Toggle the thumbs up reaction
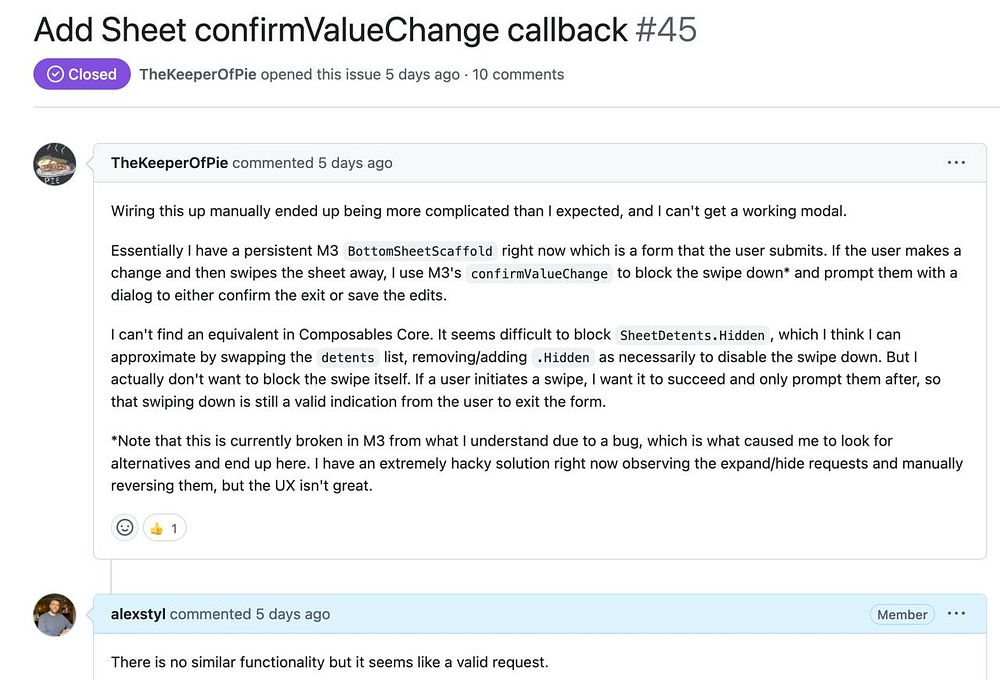The width and height of the screenshot is (1000, 680). click(165, 527)
